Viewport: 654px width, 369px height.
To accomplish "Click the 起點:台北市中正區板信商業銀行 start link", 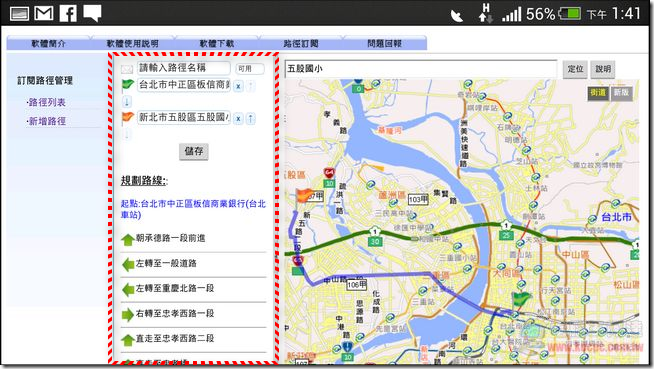I will [193, 209].
